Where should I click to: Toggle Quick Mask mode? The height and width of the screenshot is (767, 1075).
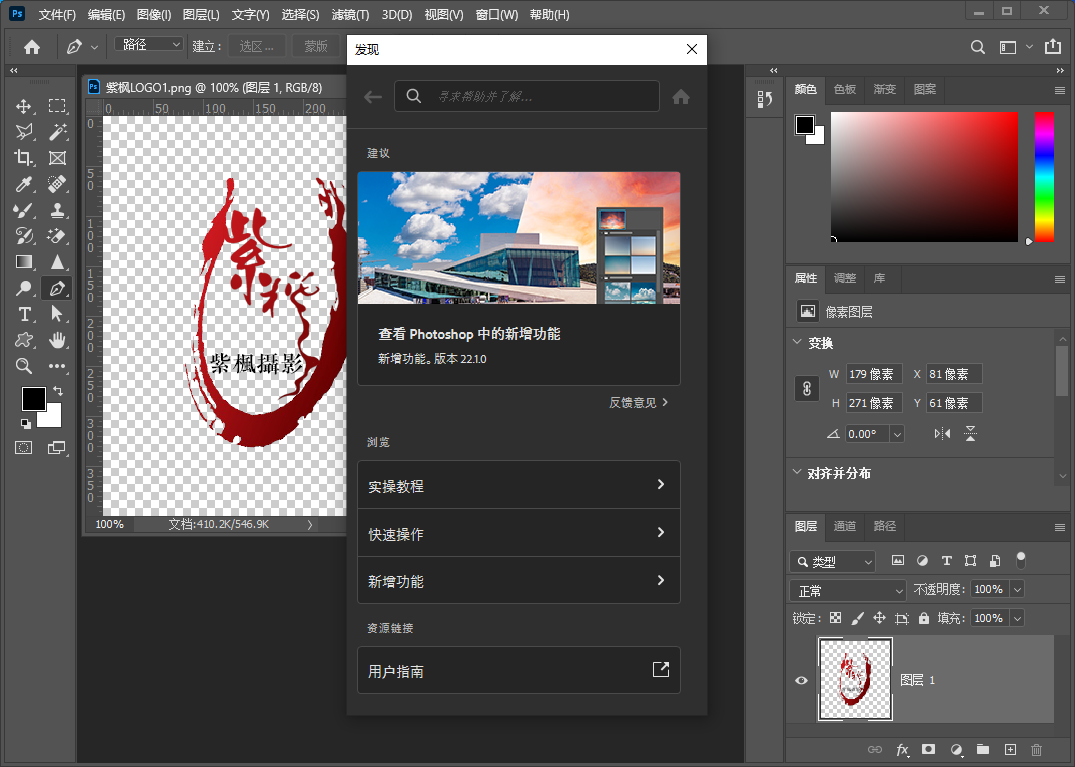pos(24,448)
